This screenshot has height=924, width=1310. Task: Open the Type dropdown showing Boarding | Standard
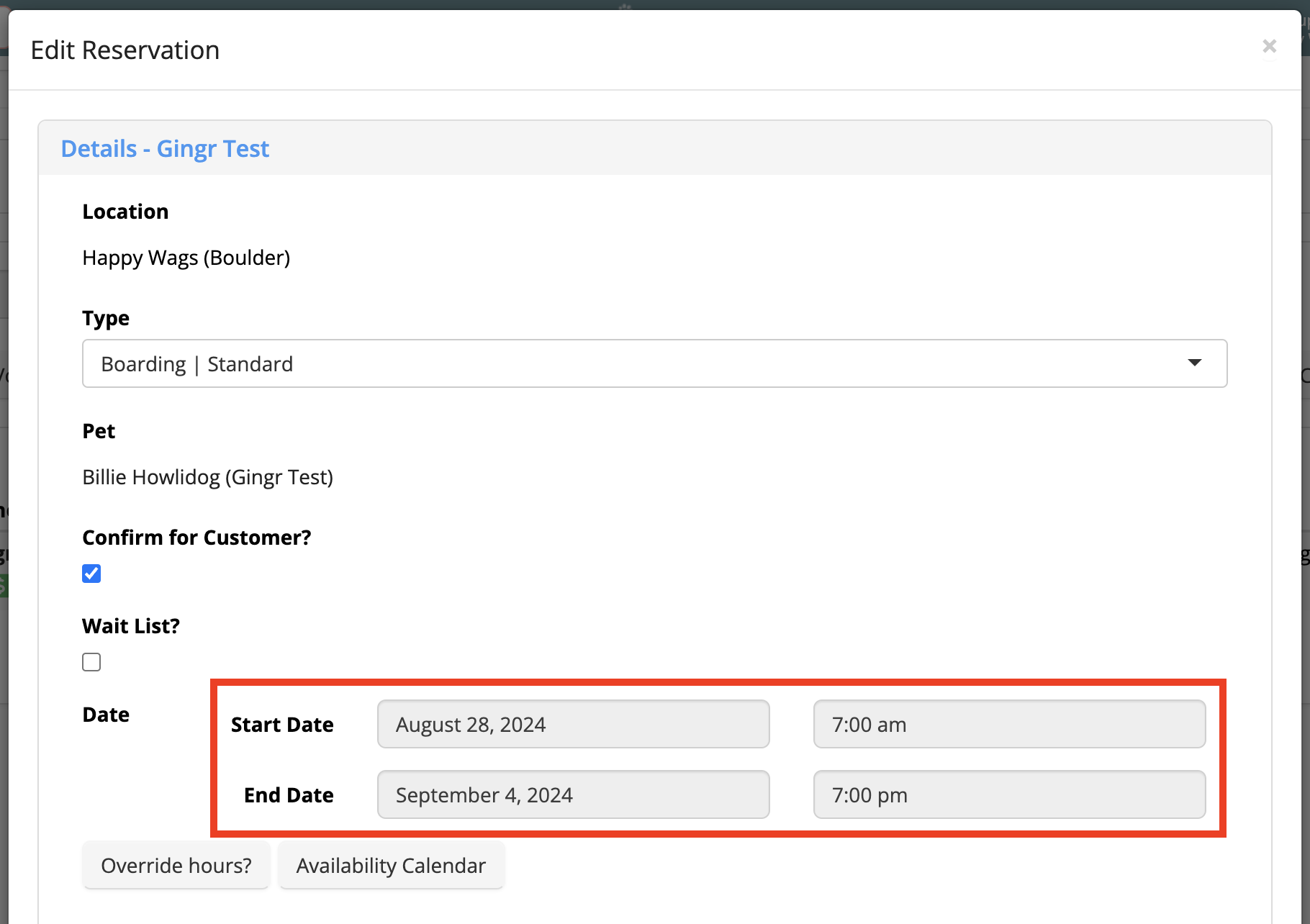click(x=654, y=363)
